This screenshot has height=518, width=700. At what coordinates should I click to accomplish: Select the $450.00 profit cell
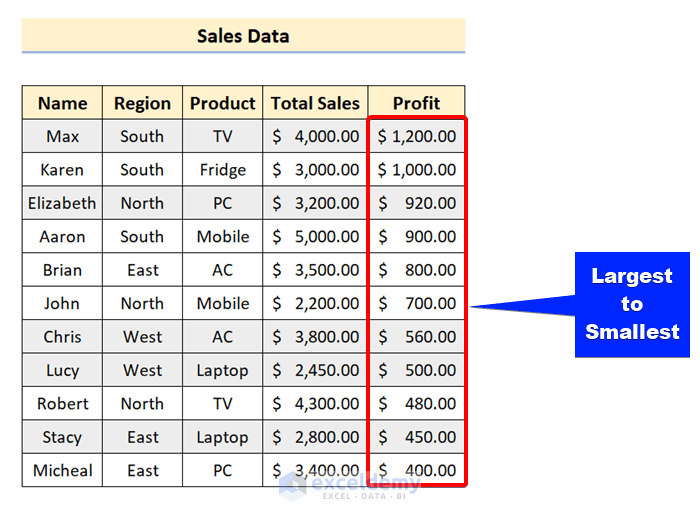point(416,437)
